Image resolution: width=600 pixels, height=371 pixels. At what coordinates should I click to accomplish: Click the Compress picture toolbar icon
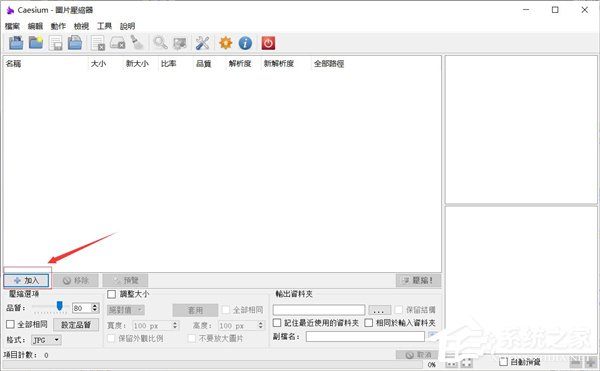pos(179,43)
